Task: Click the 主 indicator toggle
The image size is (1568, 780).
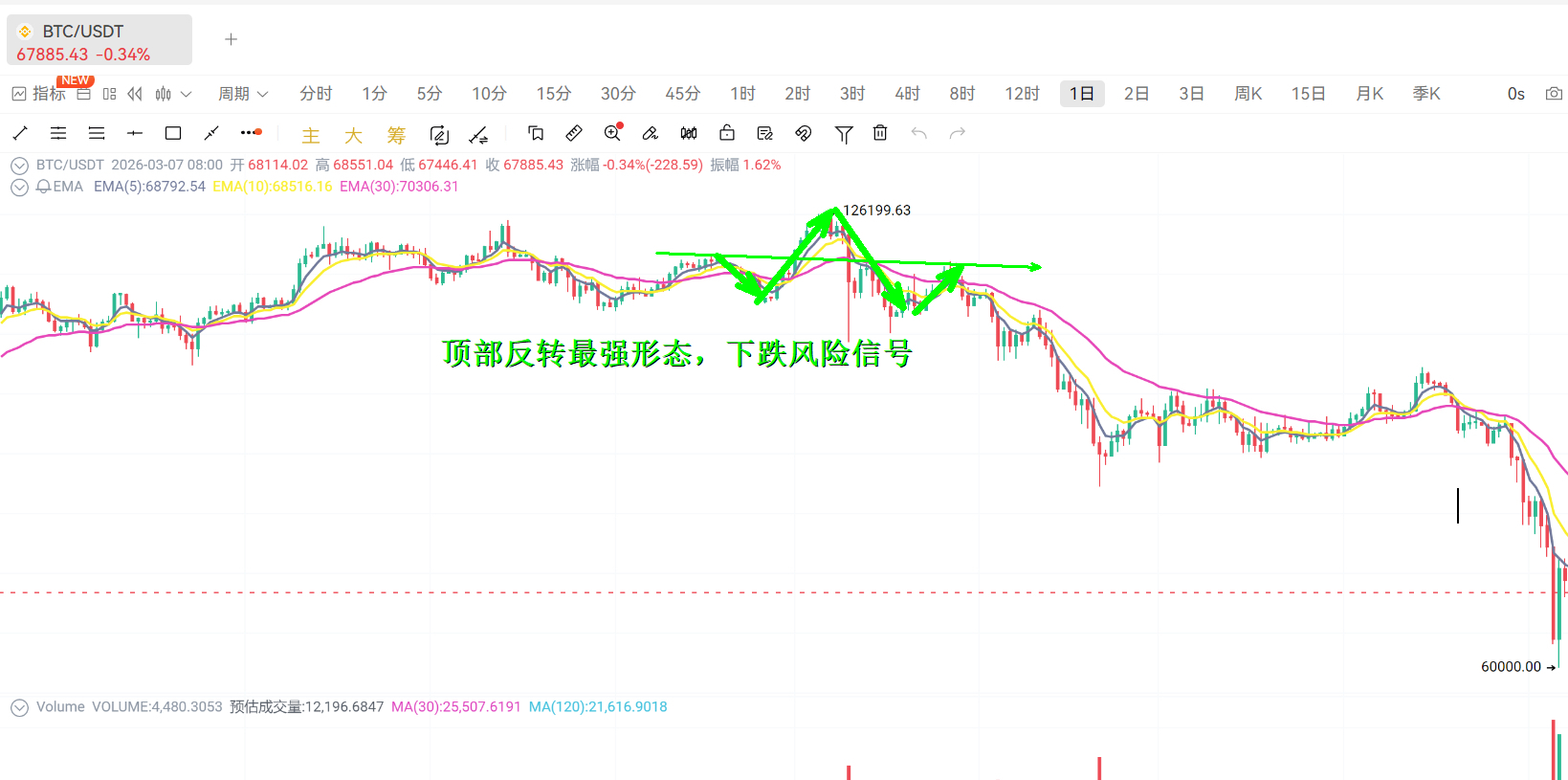Action: [x=311, y=135]
